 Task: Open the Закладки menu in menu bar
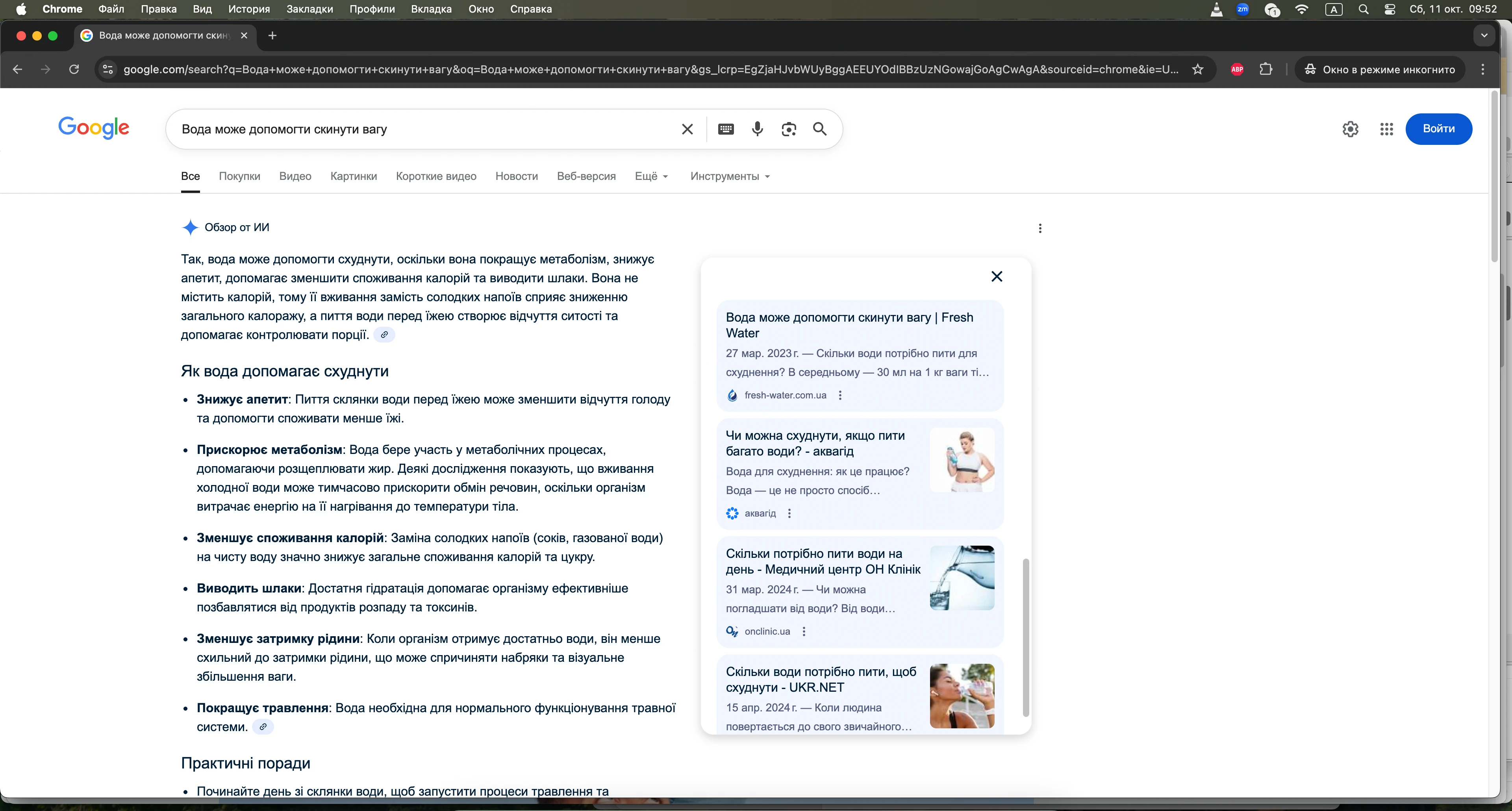tap(309, 9)
